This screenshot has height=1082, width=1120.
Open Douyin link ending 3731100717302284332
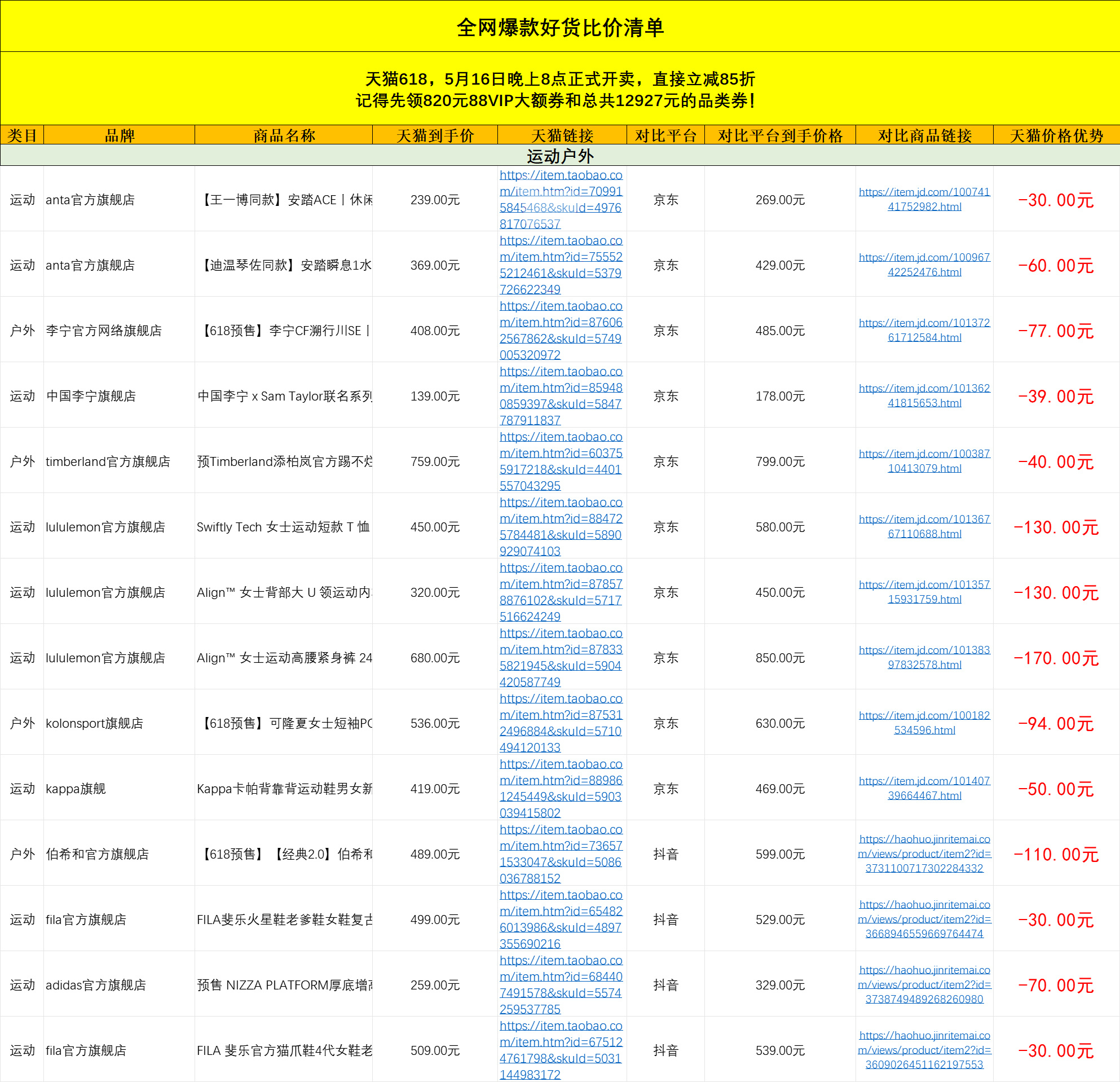924,854
